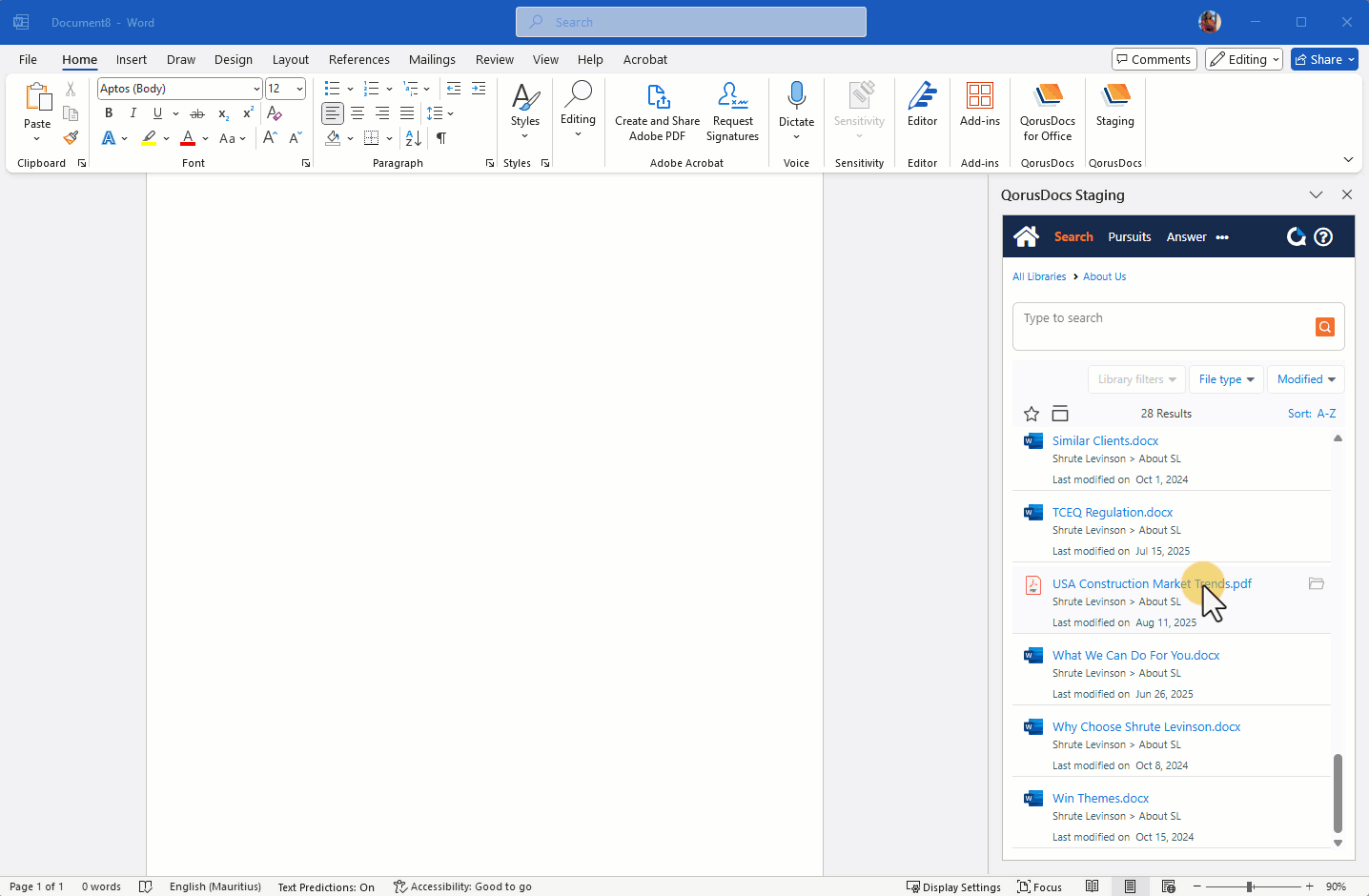Click the favorites star icon in results

click(x=1032, y=414)
